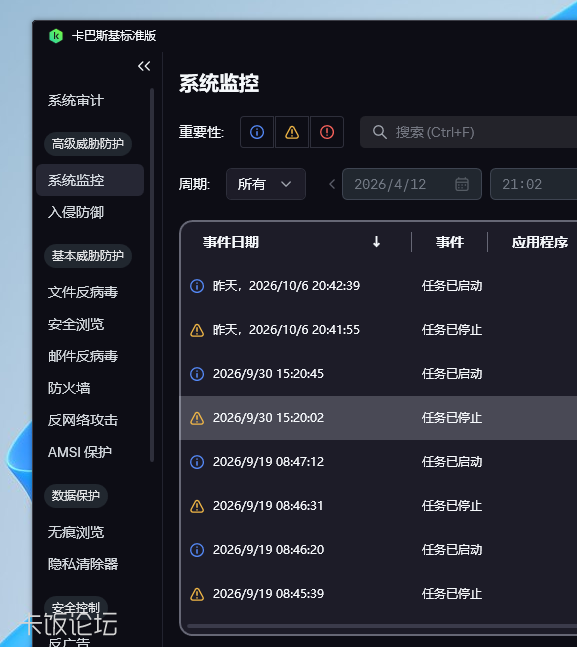577x647 pixels.
Task: Click 任务已停止 in 08:45:39 row
Action: coord(452,594)
